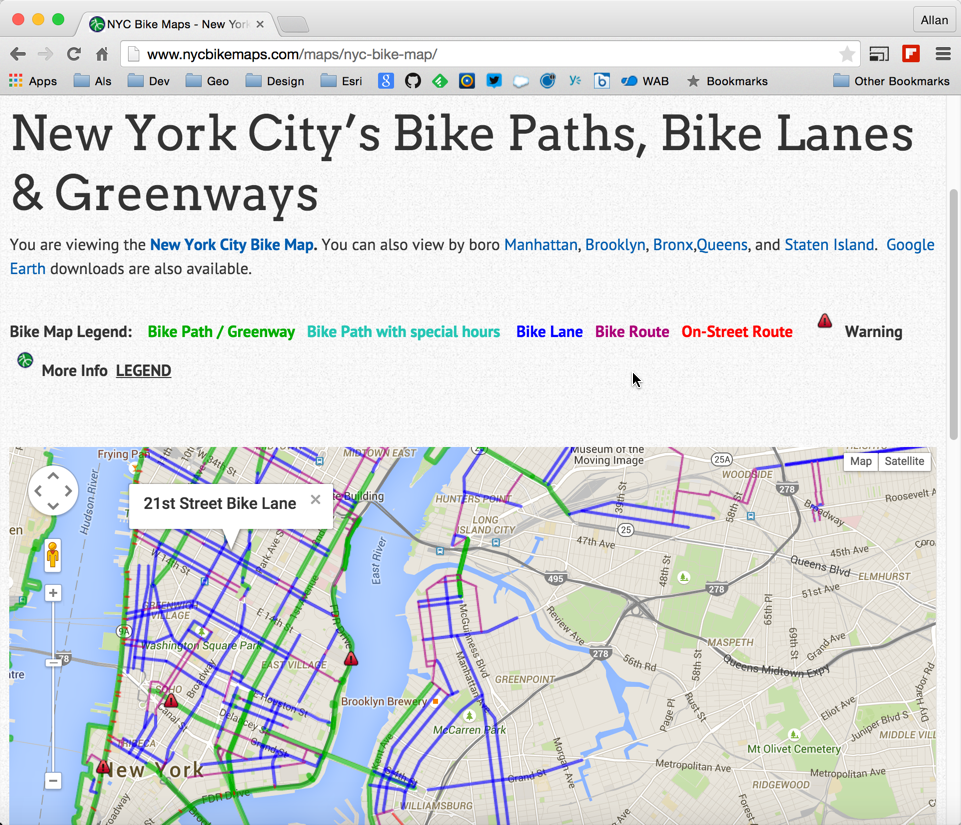Click Bike Path with special hours legend text
The image size is (961, 825).
tap(403, 332)
